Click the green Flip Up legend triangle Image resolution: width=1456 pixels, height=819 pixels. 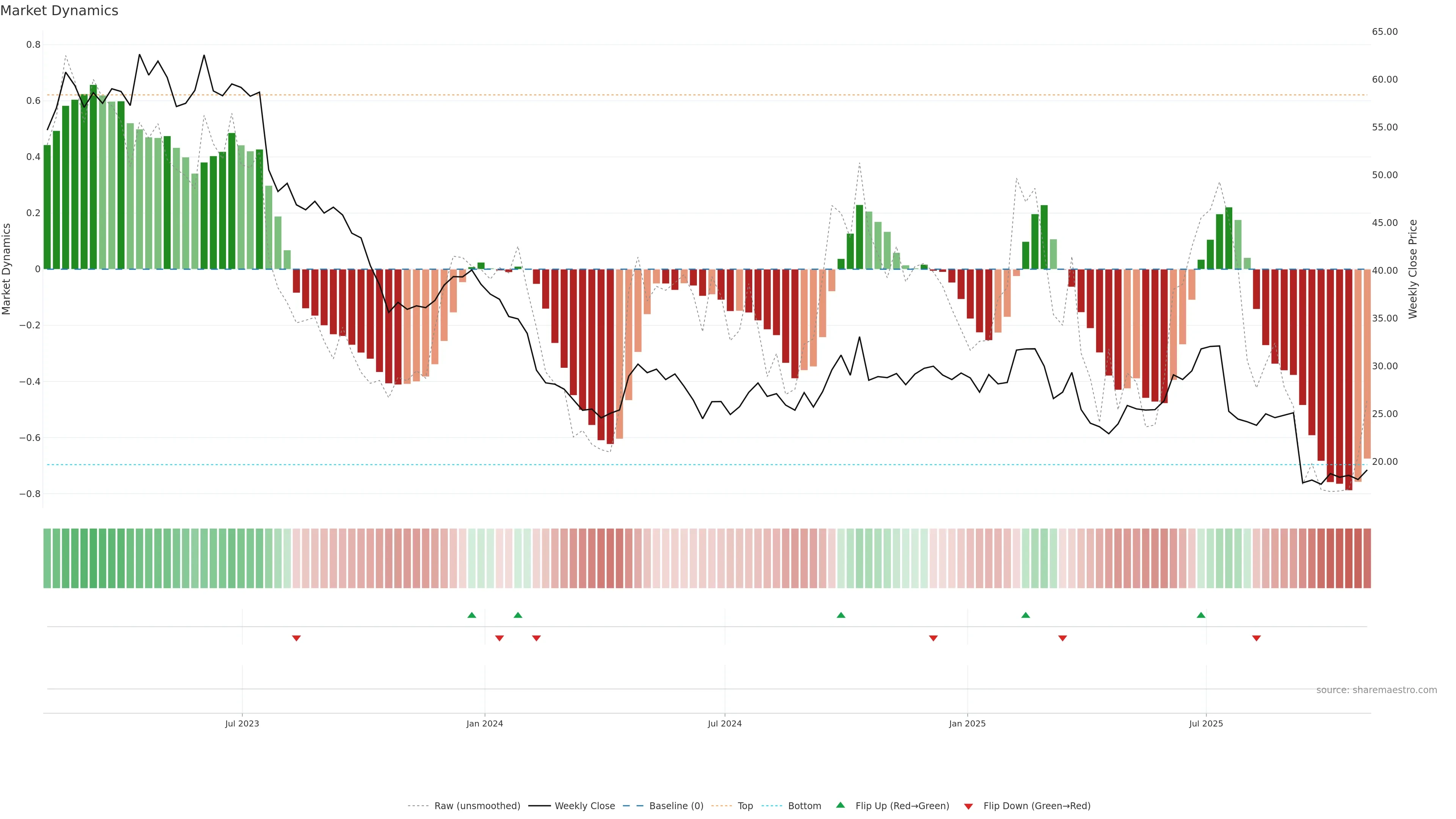coord(841,805)
